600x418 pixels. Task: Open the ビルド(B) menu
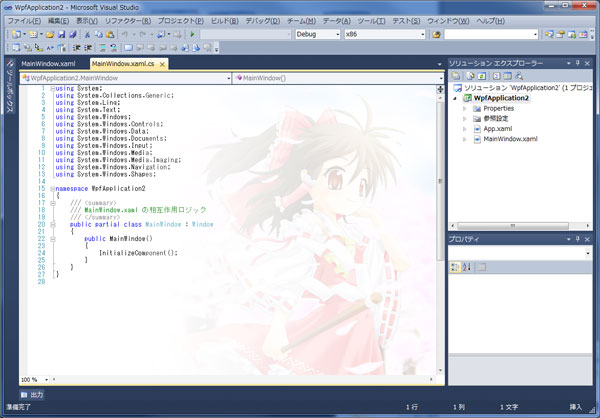pos(225,21)
